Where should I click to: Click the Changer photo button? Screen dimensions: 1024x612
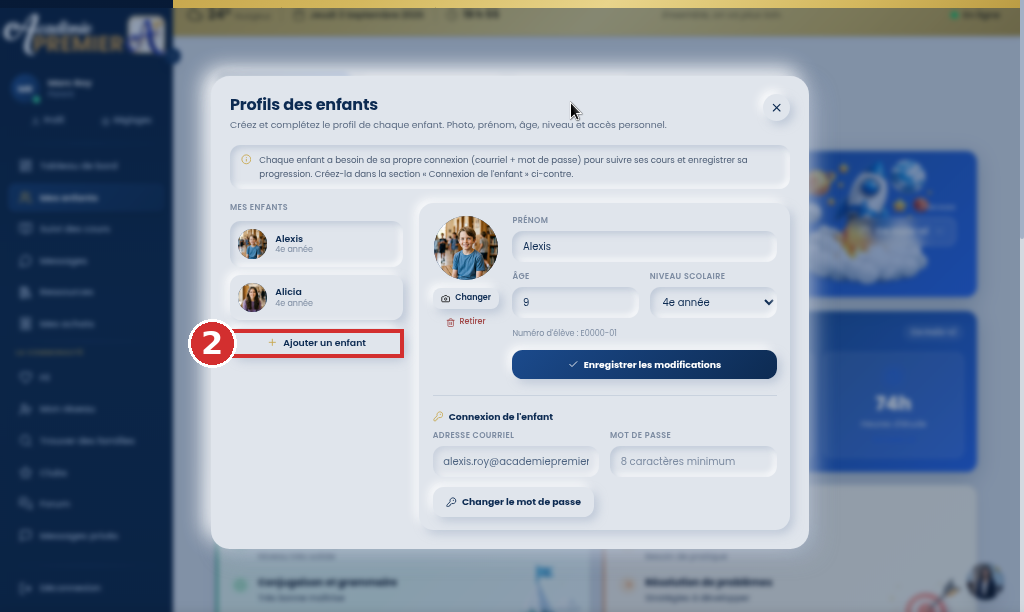click(x=466, y=298)
